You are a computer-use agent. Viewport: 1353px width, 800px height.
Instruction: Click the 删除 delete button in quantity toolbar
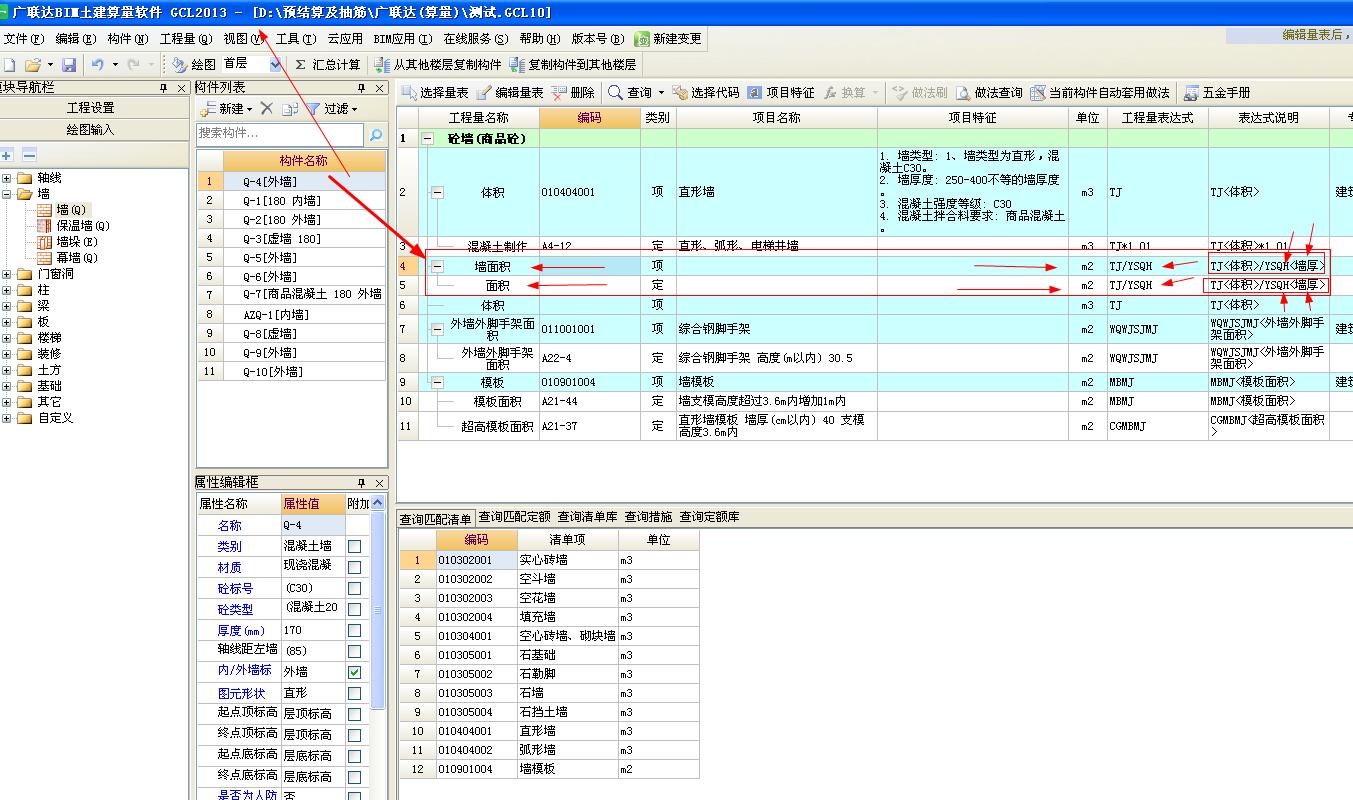coord(573,92)
